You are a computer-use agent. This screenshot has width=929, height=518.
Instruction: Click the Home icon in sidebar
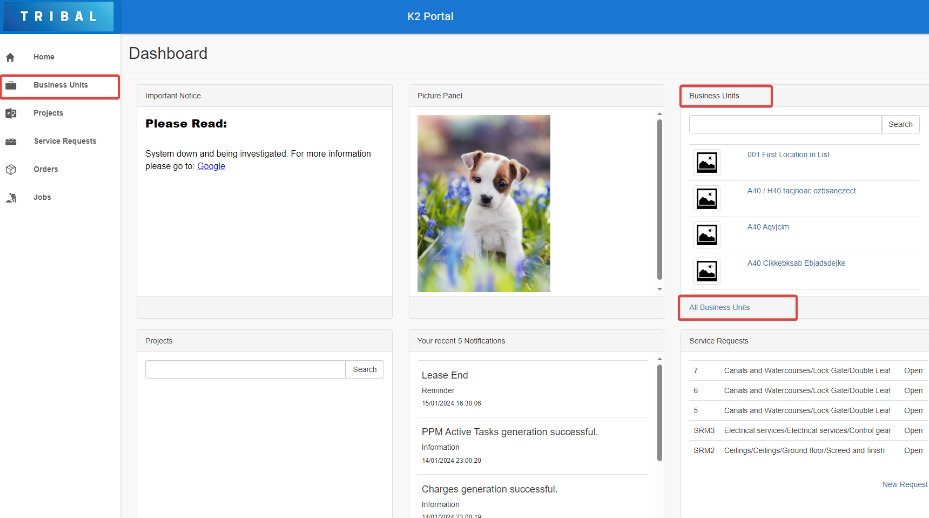[11, 57]
